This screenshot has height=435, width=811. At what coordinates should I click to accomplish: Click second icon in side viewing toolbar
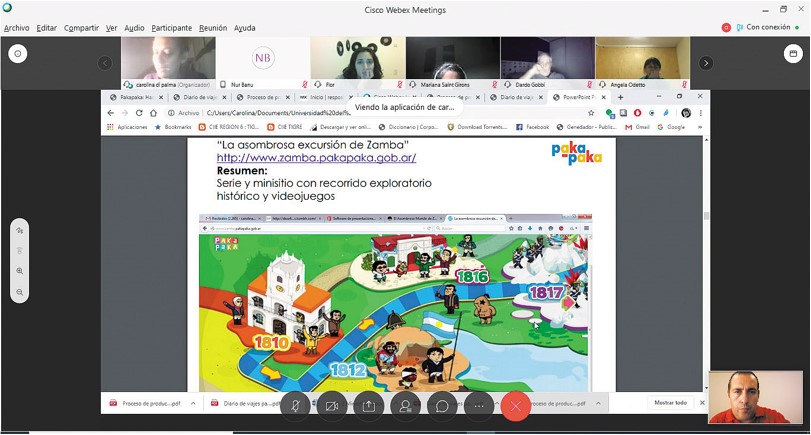pyautogui.click(x=20, y=251)
